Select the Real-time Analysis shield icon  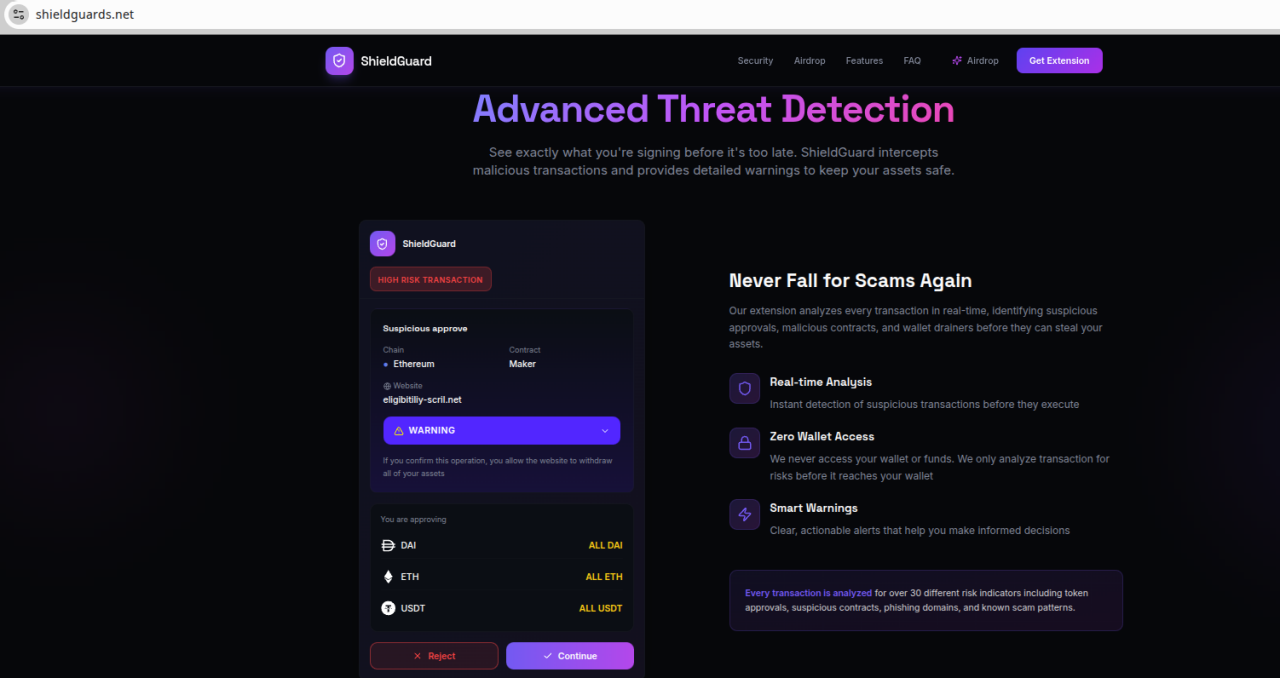tap(744, 388)
